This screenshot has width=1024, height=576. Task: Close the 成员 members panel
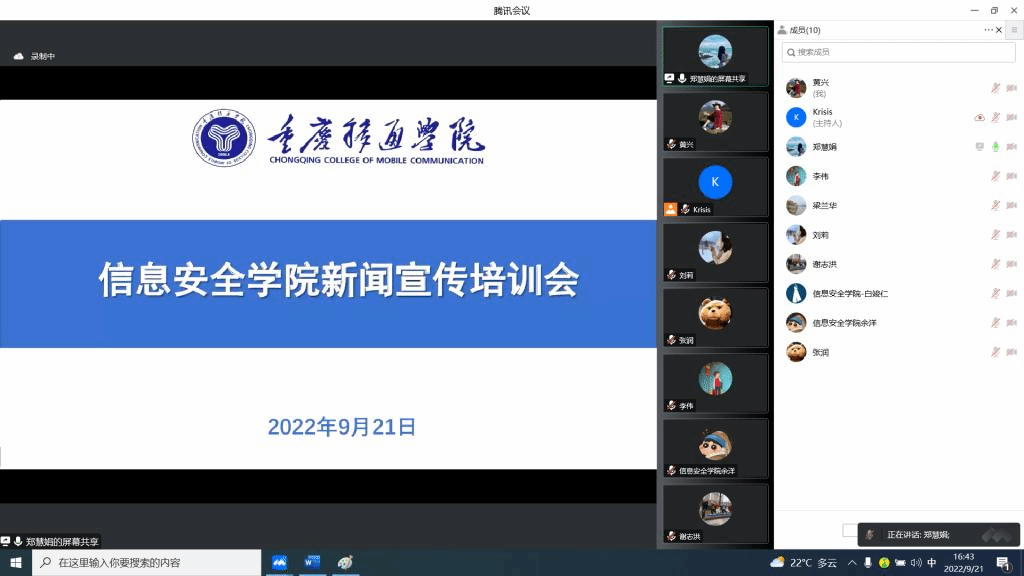pos(999,30)
